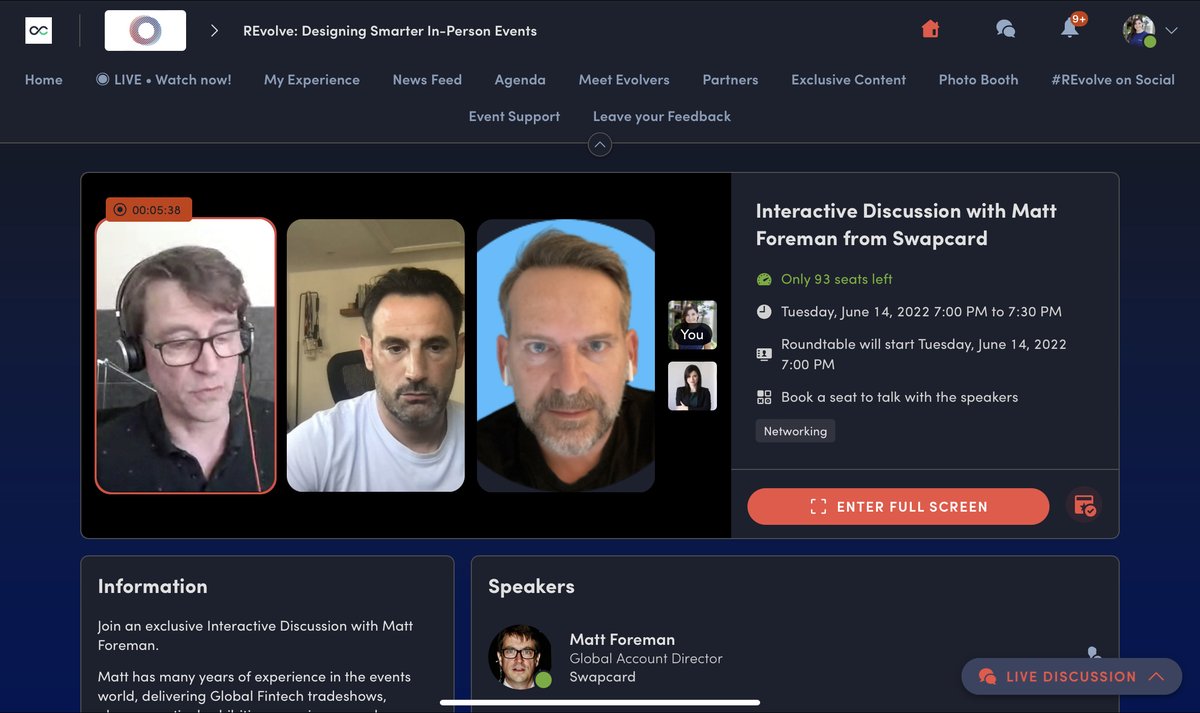Click the session date and time text
1200x713 pixels.
pyautogui.click(x=921, y=312)
